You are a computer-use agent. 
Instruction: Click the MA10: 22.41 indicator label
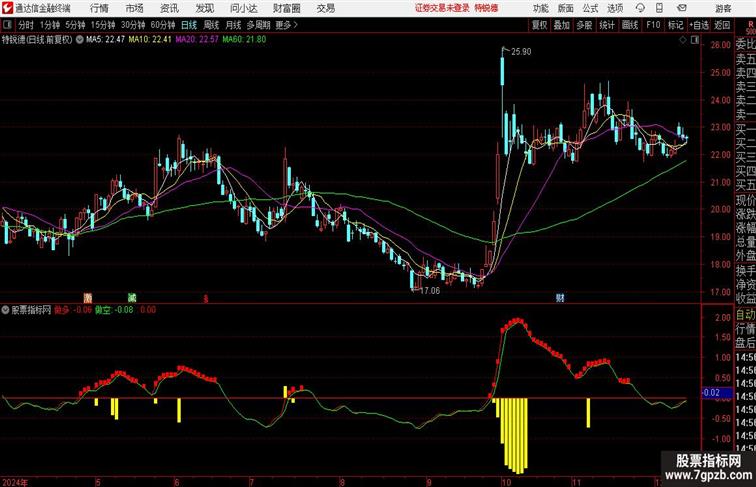pyautogui.click(x=150, y=40)
